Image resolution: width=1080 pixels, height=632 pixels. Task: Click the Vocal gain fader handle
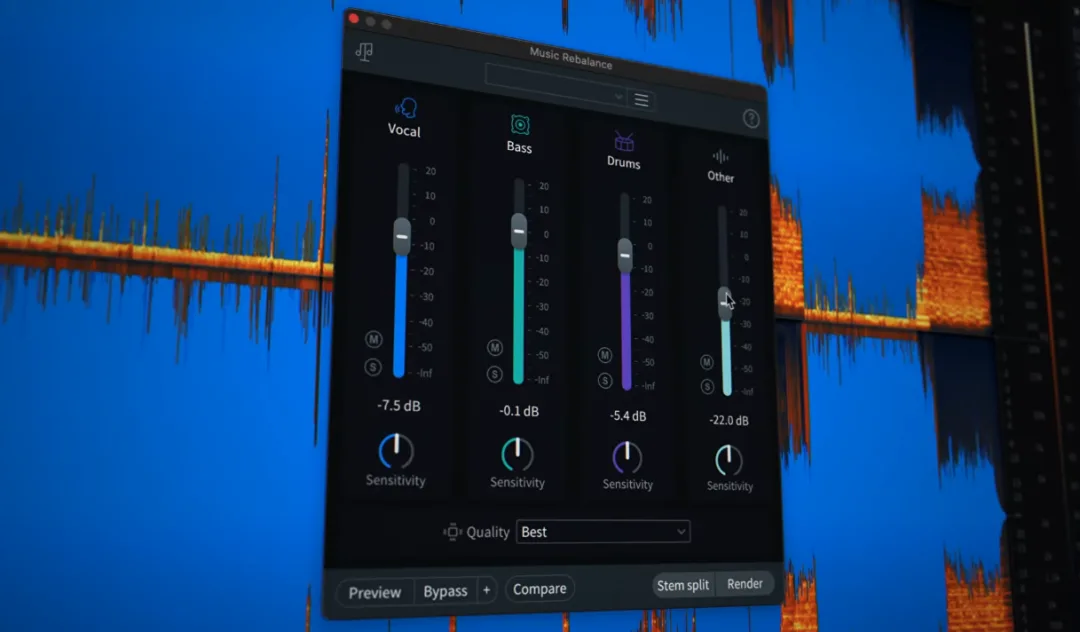(x=402, y=236)
